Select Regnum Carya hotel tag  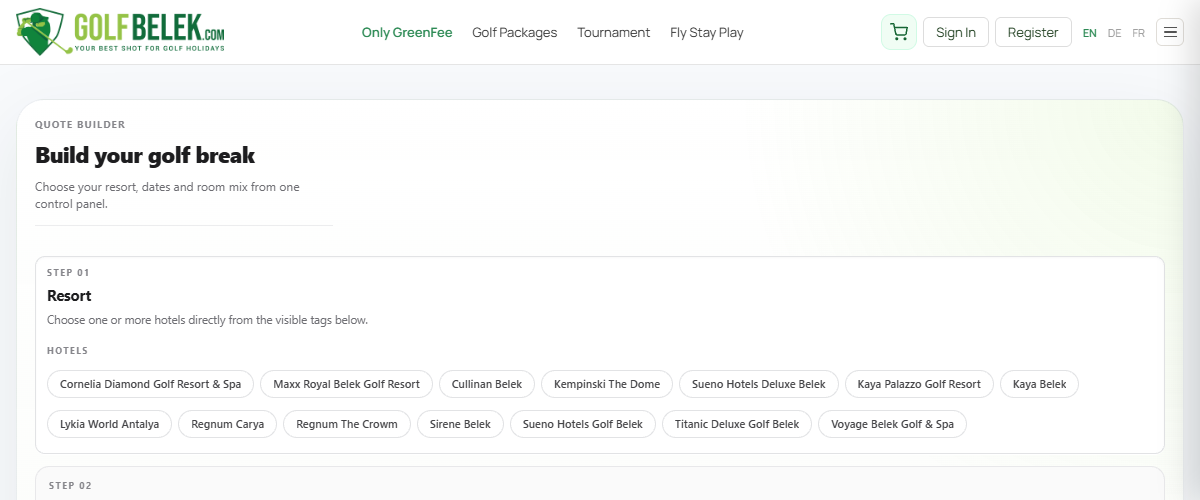(228, 424)
